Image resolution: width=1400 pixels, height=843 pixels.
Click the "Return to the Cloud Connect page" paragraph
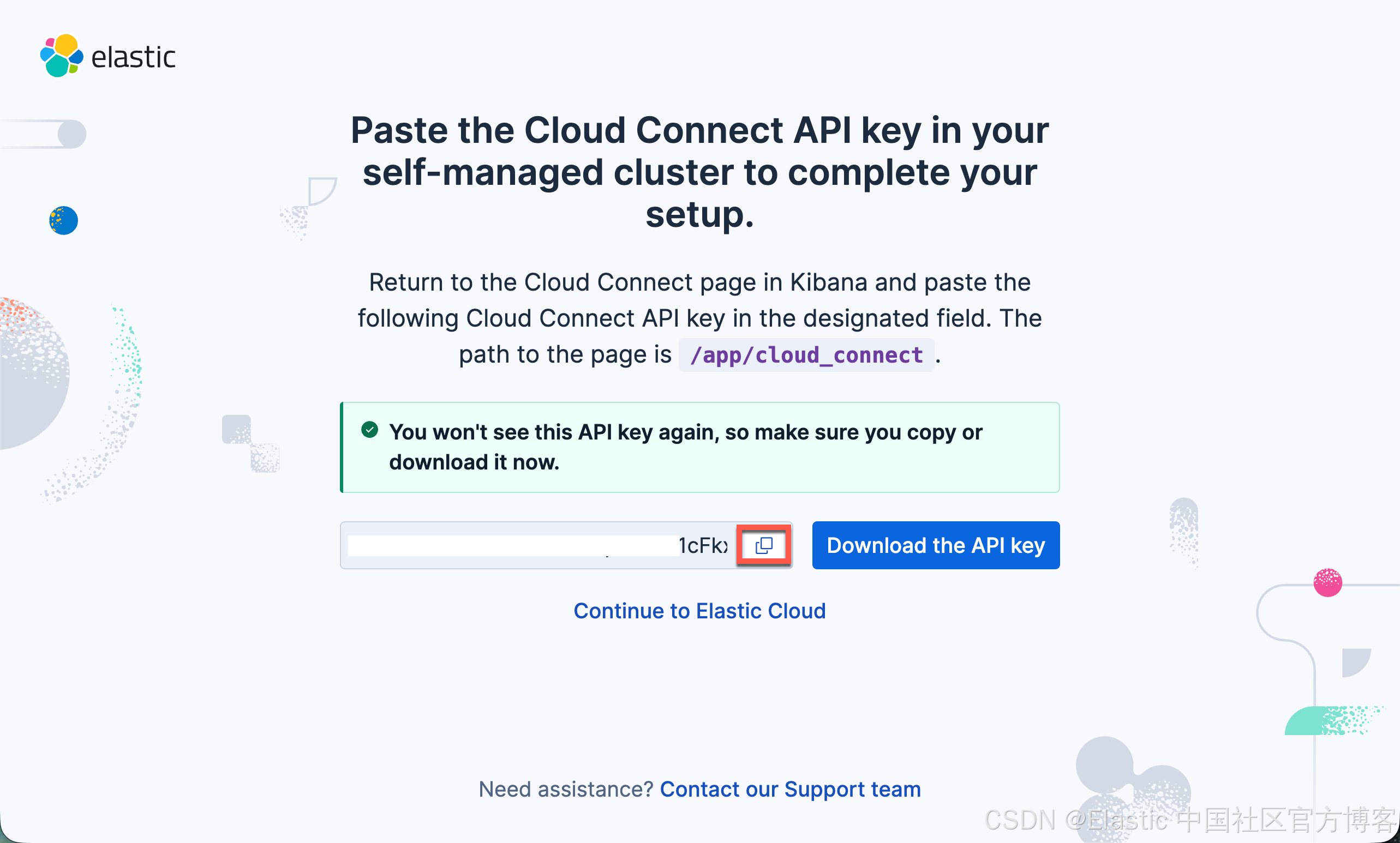[699, 318]
